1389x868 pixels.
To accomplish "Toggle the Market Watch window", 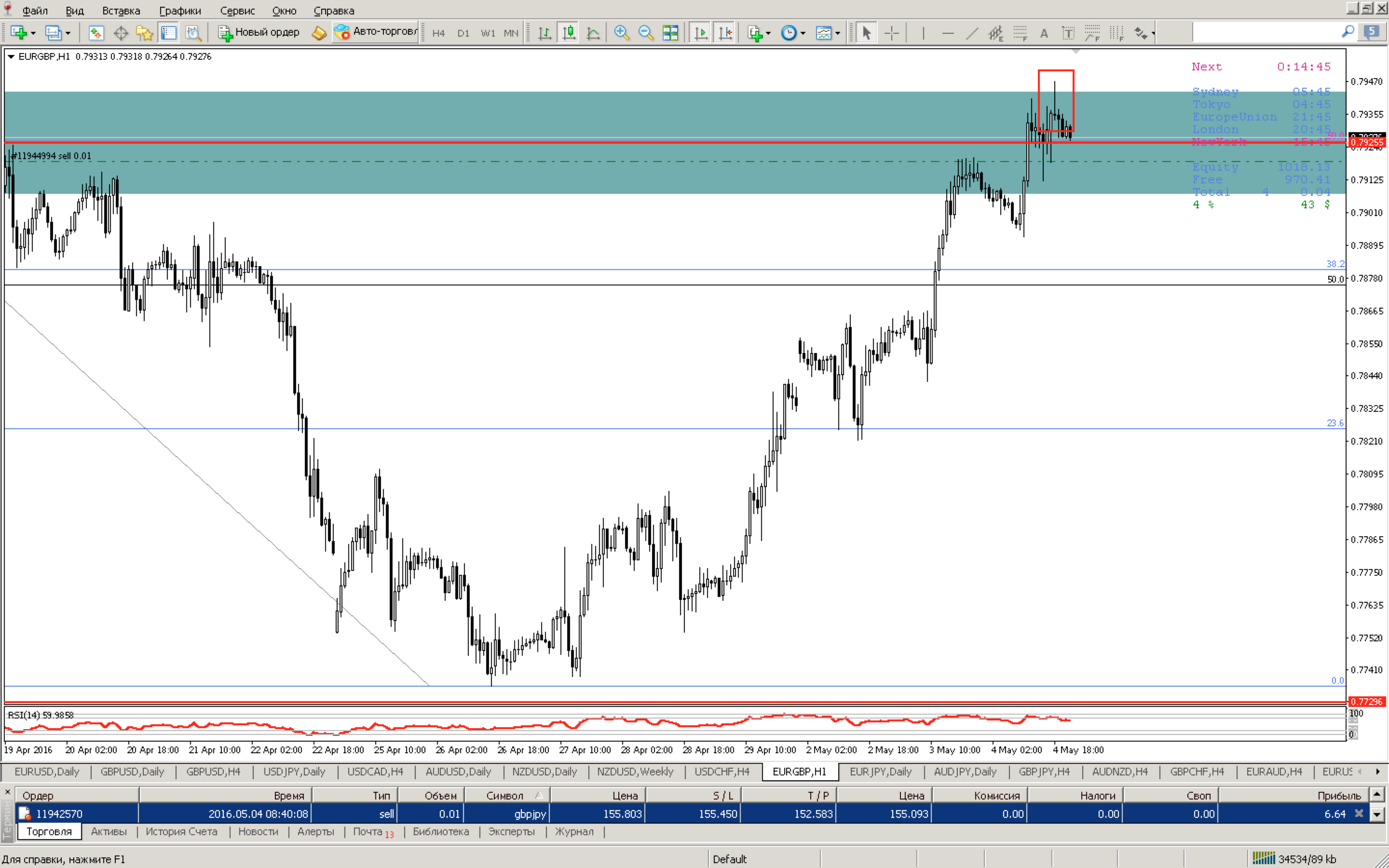I will [96, 33].
